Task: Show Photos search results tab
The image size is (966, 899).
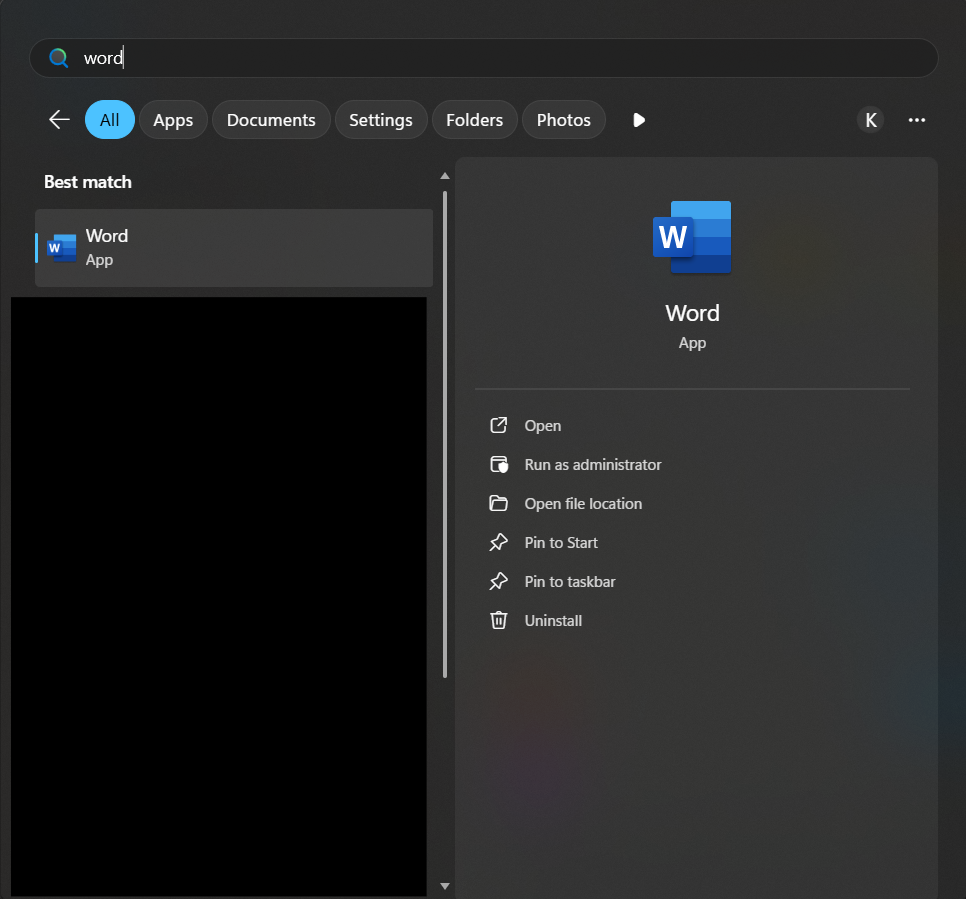Action: 563,120
